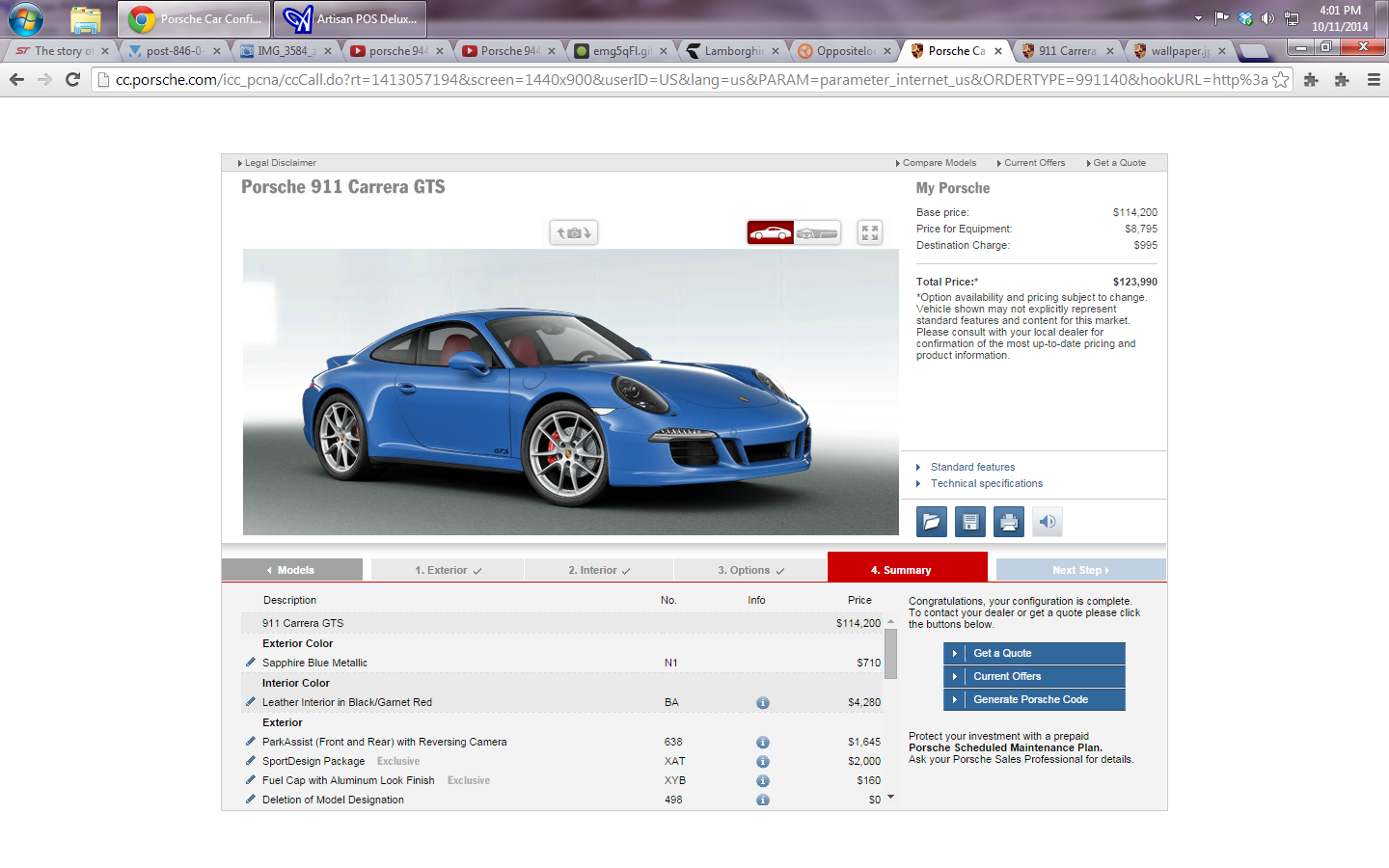The width and height of the screenshot is (1389, 868).
Task: Click the Get a Quote blue button
Action: tap(1034, 653)
